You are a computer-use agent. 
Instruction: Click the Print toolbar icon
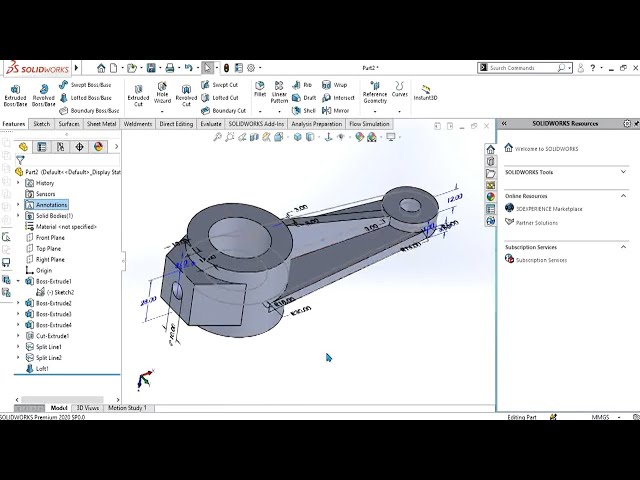pyautogui.click(x=170, y=68)
